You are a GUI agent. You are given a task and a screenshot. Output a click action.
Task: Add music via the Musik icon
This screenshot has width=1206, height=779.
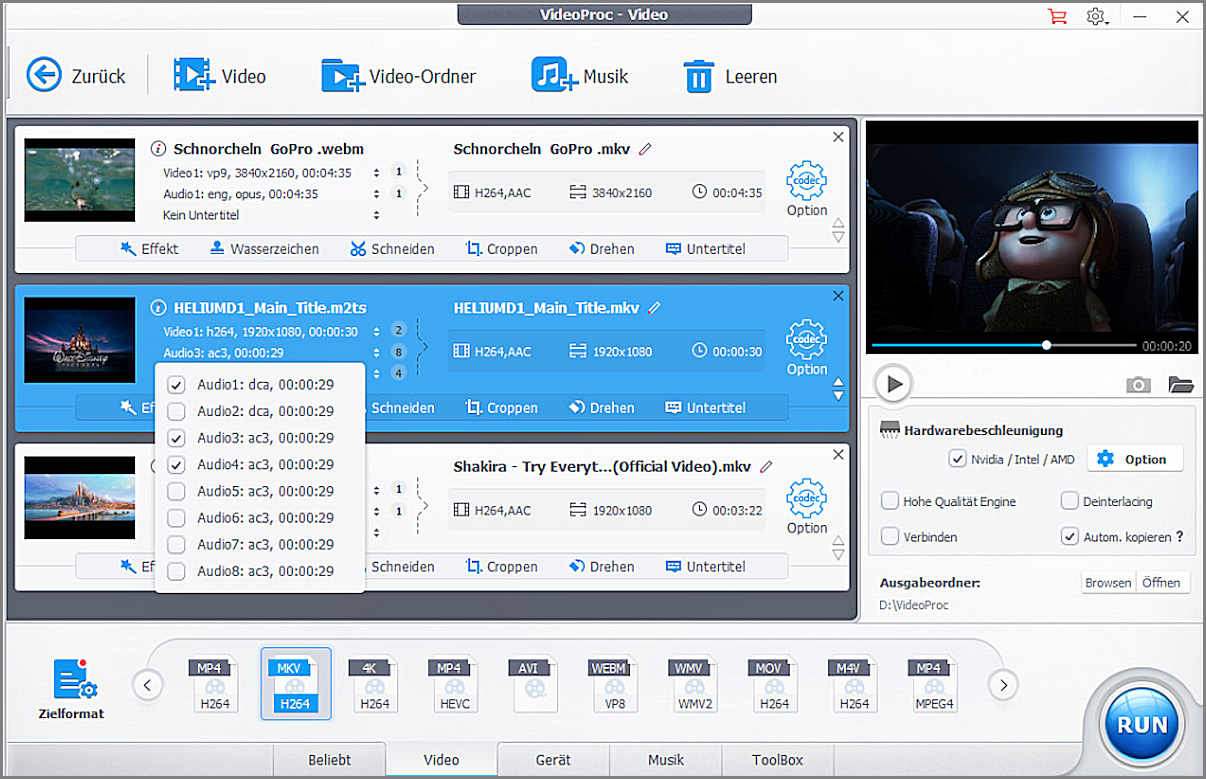coord(554,75)
